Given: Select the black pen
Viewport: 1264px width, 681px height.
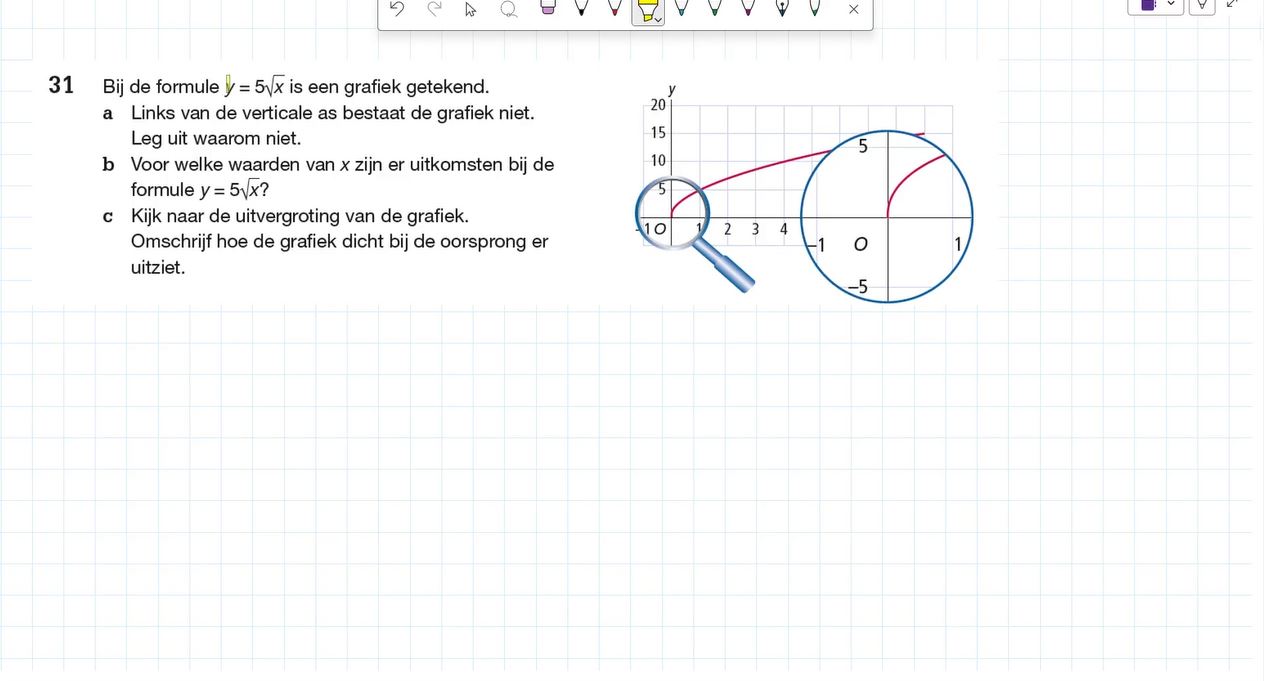Looking at the screenshot, I should click(x=580, y=8).
